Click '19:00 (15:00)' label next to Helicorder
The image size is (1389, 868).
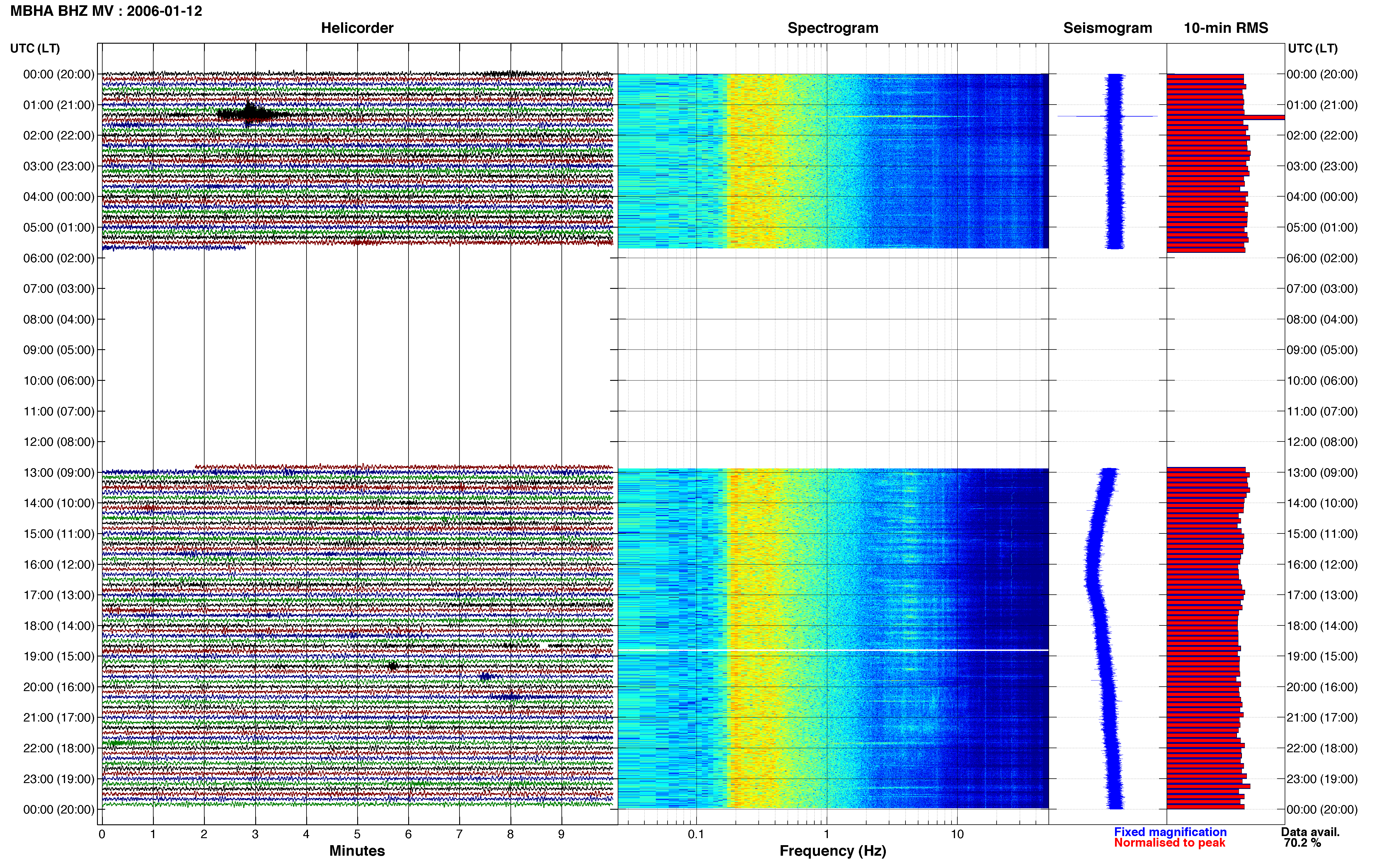(x=59, y=656)
